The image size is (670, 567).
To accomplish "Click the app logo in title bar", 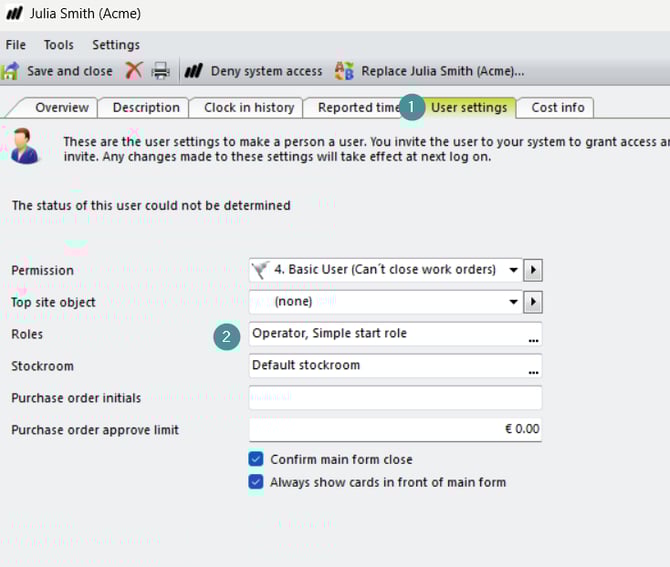I will pos(14,13).
